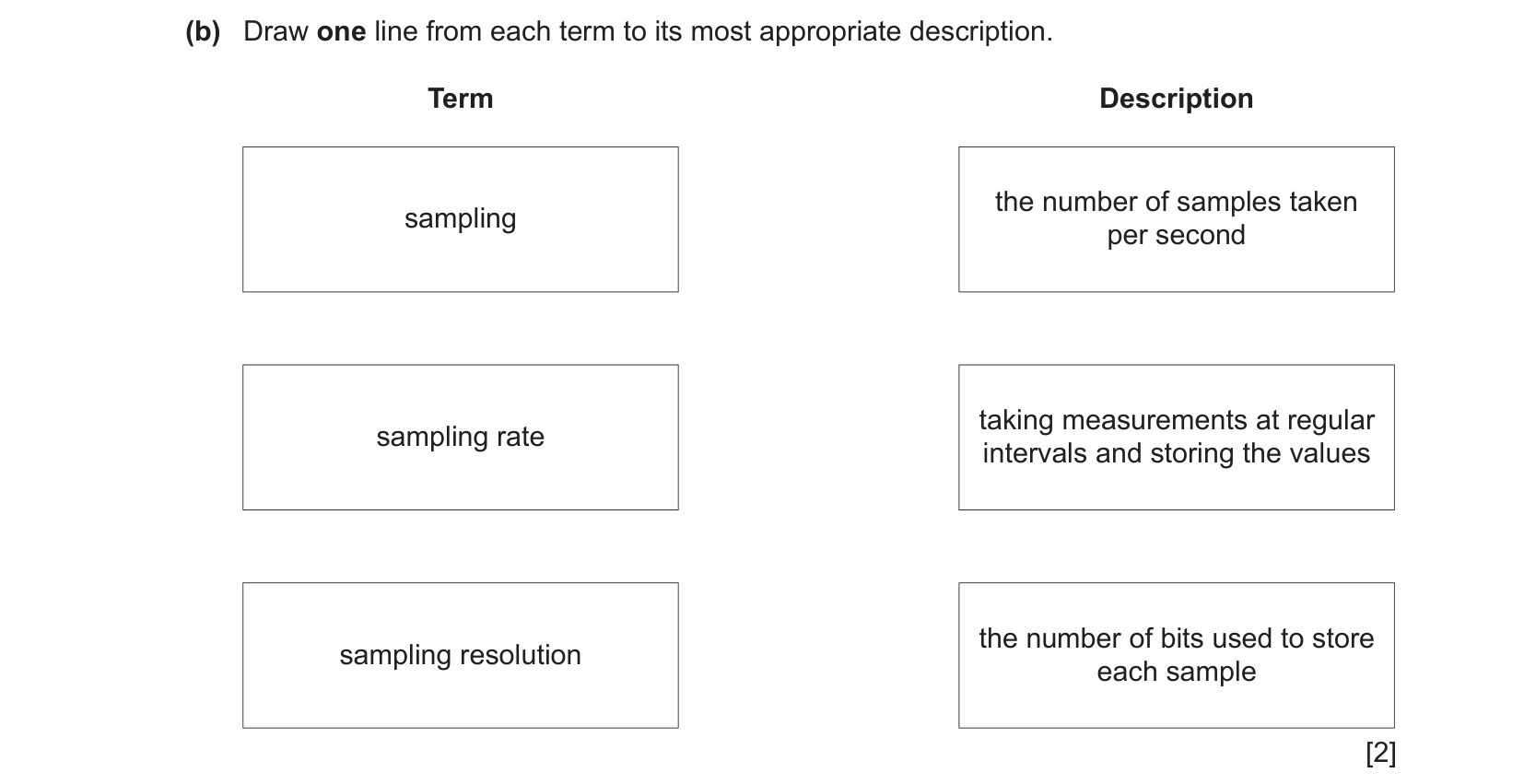1524x784 pixels.
Task: Click the '(b)' question label
Action: point(203,32)
